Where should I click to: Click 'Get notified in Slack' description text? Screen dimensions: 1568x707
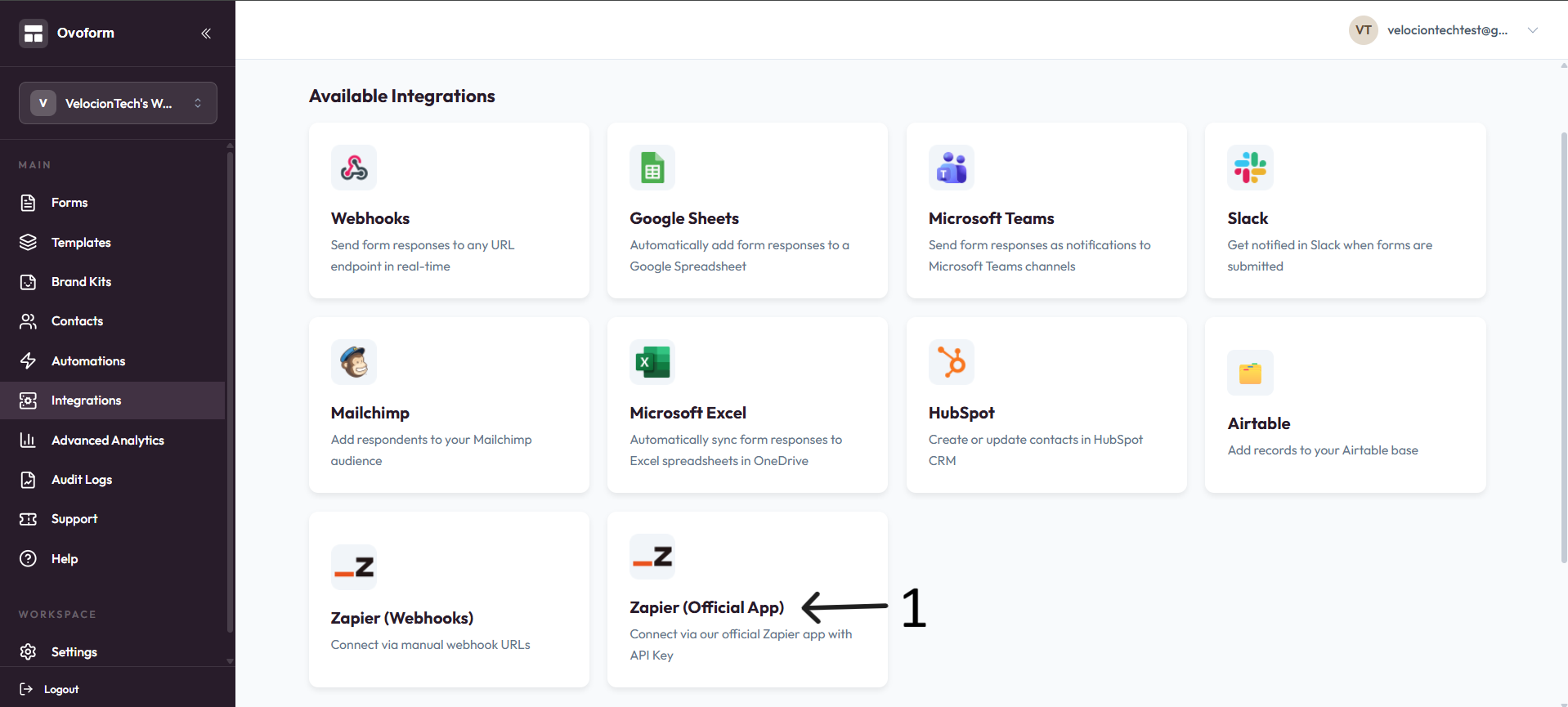tap(1330, 256)
